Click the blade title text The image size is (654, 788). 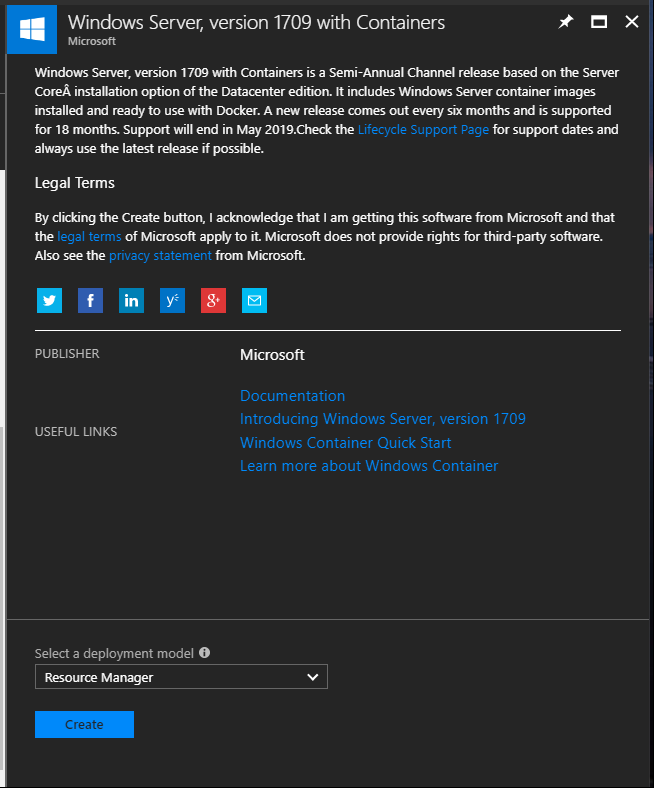pyautogui.click(x=256, y=23)
